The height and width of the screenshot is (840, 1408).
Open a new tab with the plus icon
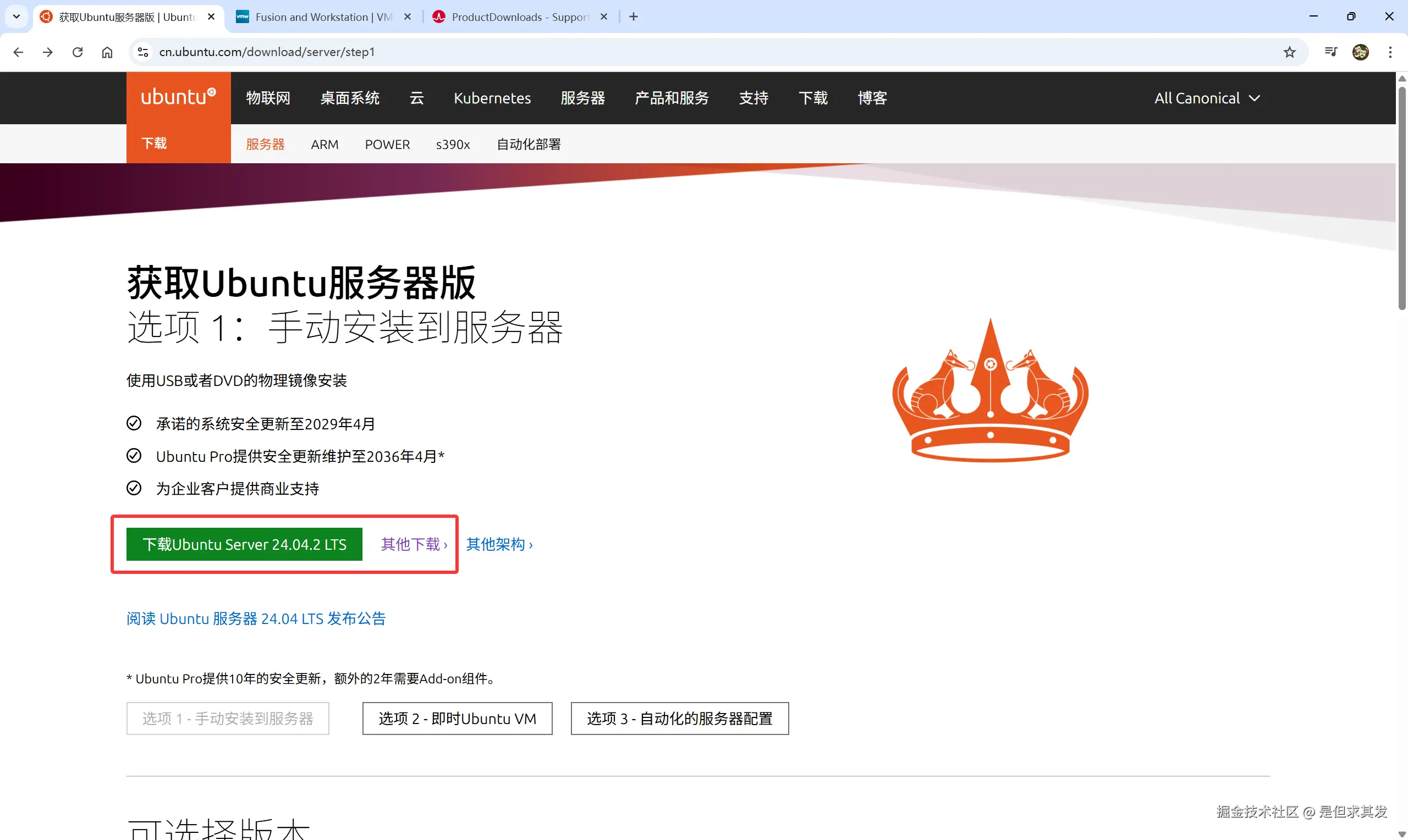pyautogui.click(x=633, y=16)
